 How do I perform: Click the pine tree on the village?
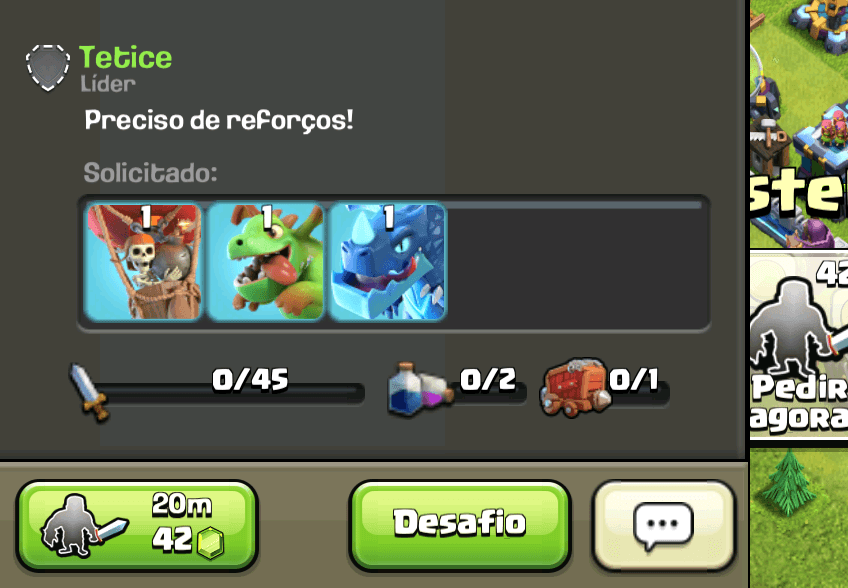point(790,483)
